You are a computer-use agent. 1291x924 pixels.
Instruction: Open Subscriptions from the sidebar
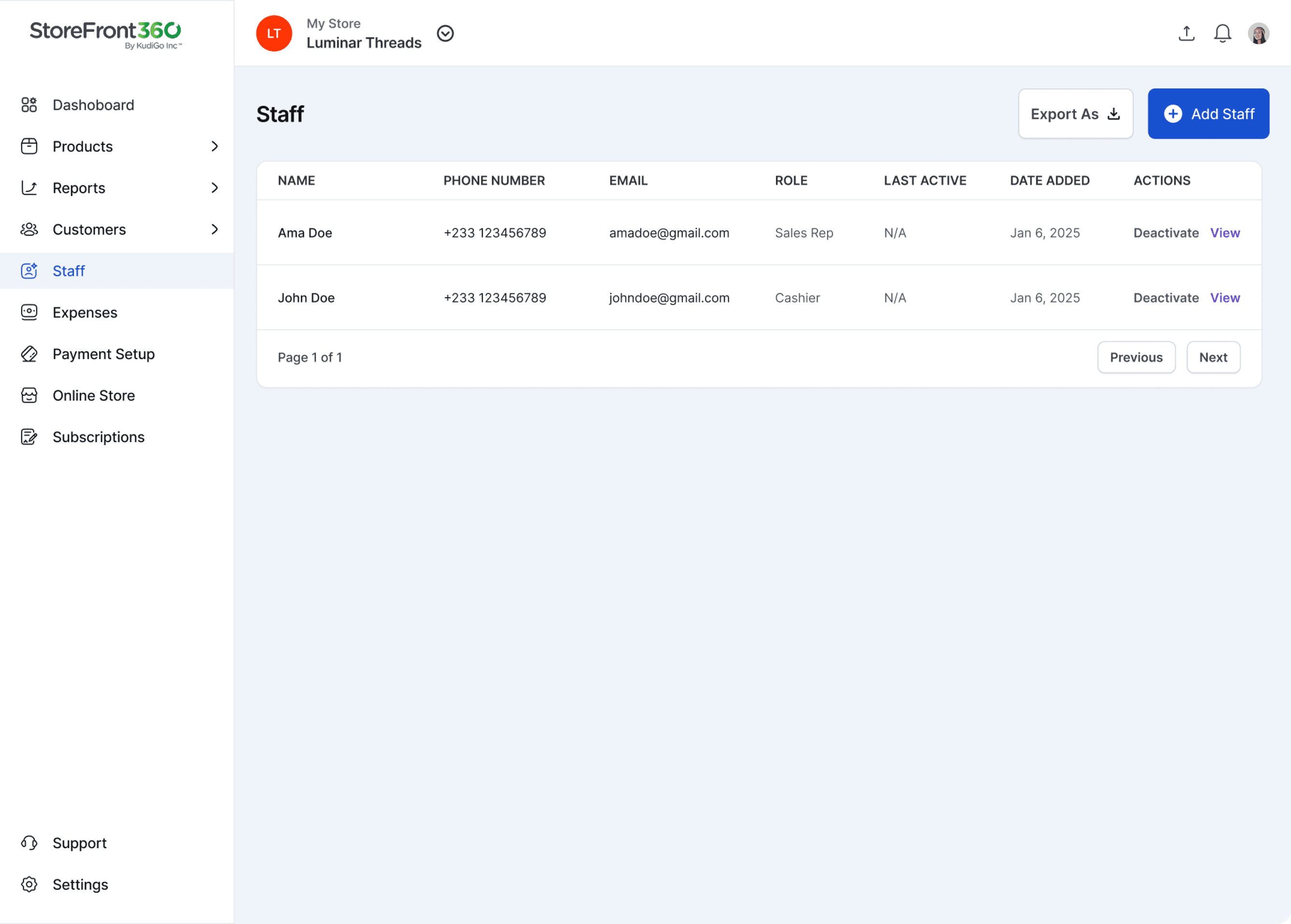(99, 437)
